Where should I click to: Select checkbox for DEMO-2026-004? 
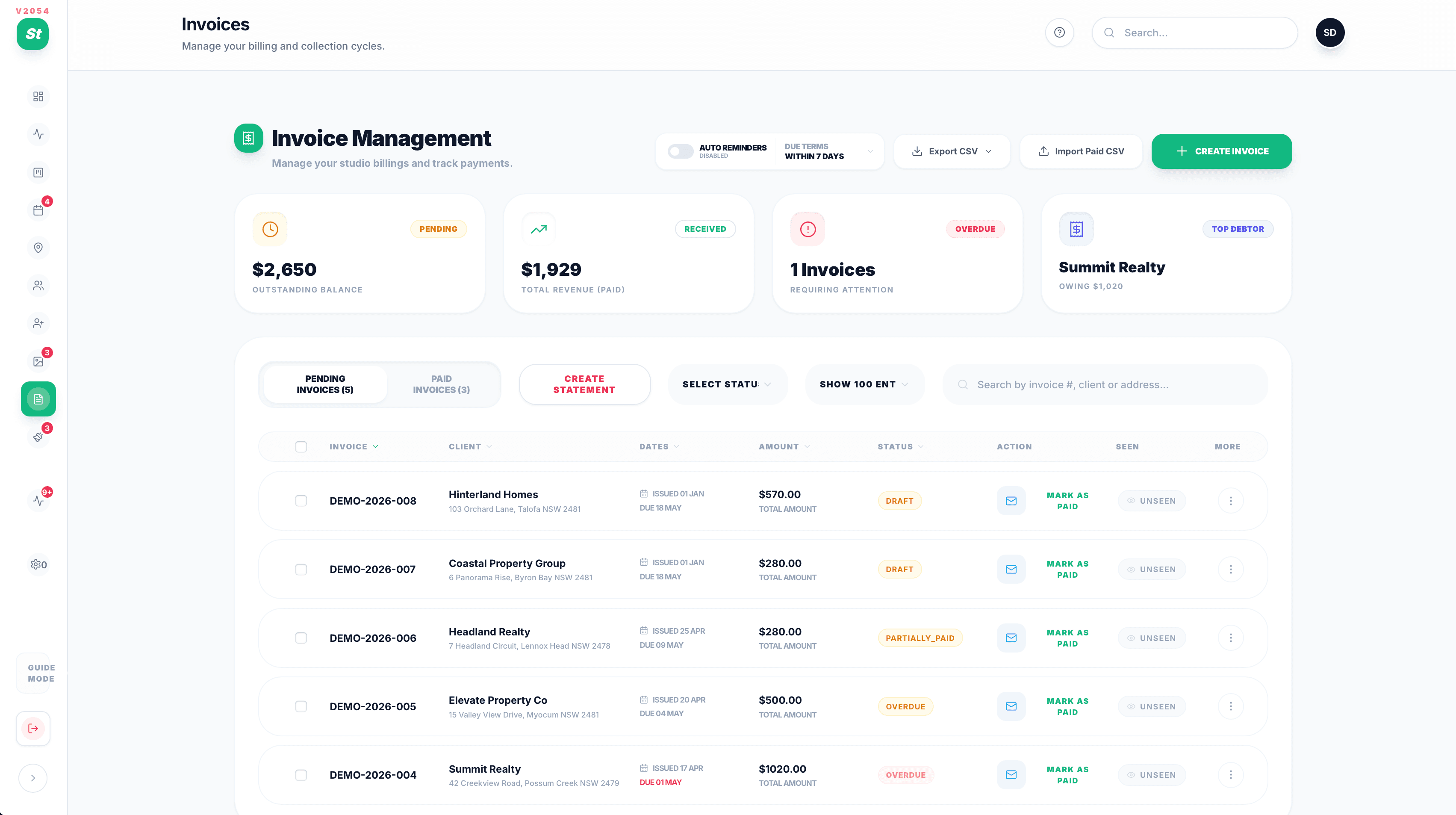pyautogui.click(x=301, y=775)
